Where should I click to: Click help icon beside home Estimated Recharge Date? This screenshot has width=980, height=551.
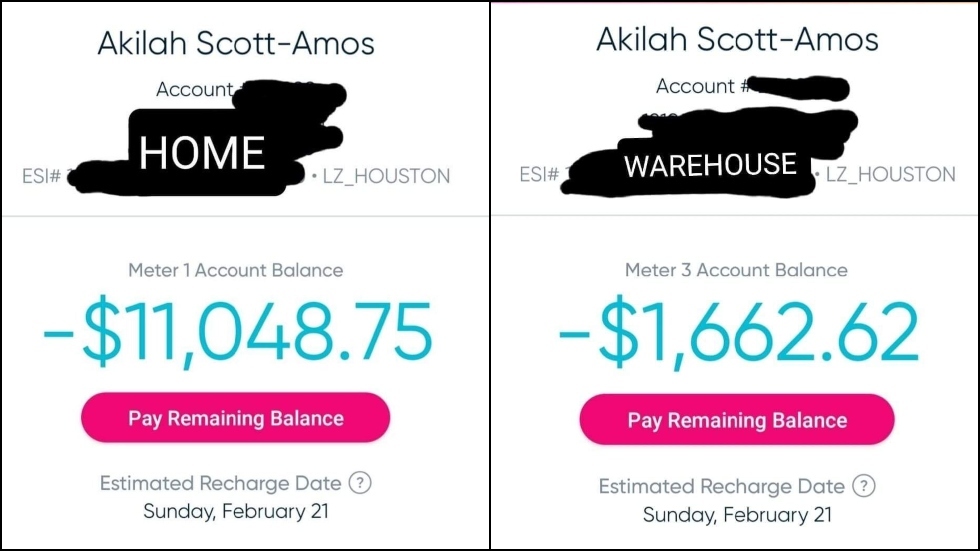click(x=360, y=483)
